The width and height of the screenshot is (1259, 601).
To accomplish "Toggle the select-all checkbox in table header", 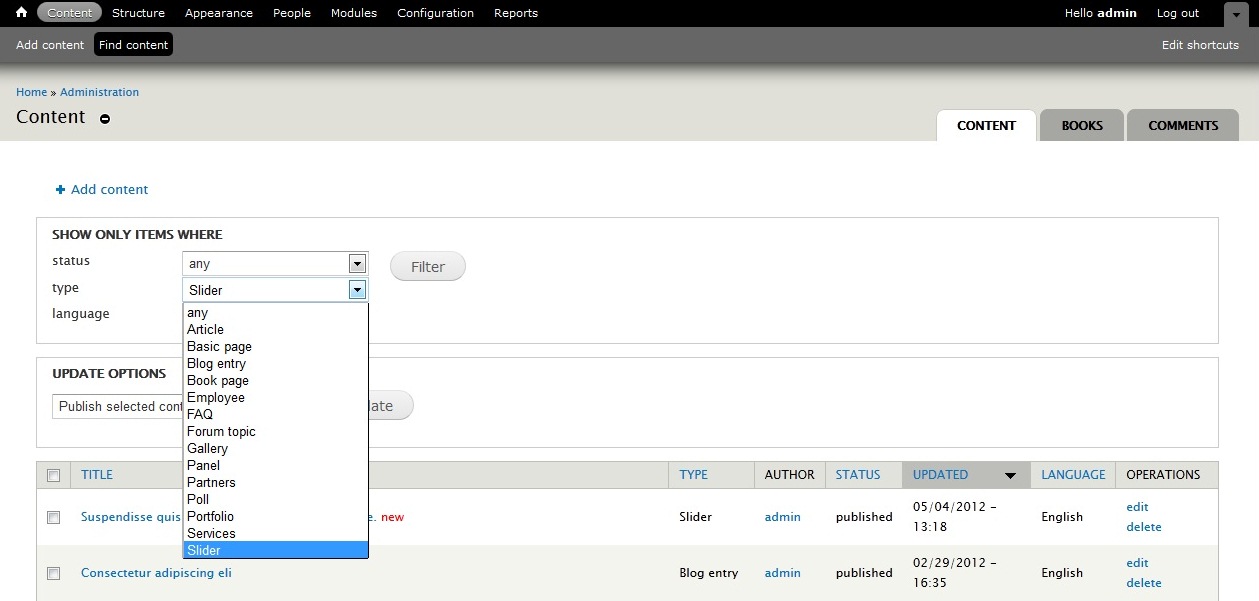I will [x=54, y=475].
